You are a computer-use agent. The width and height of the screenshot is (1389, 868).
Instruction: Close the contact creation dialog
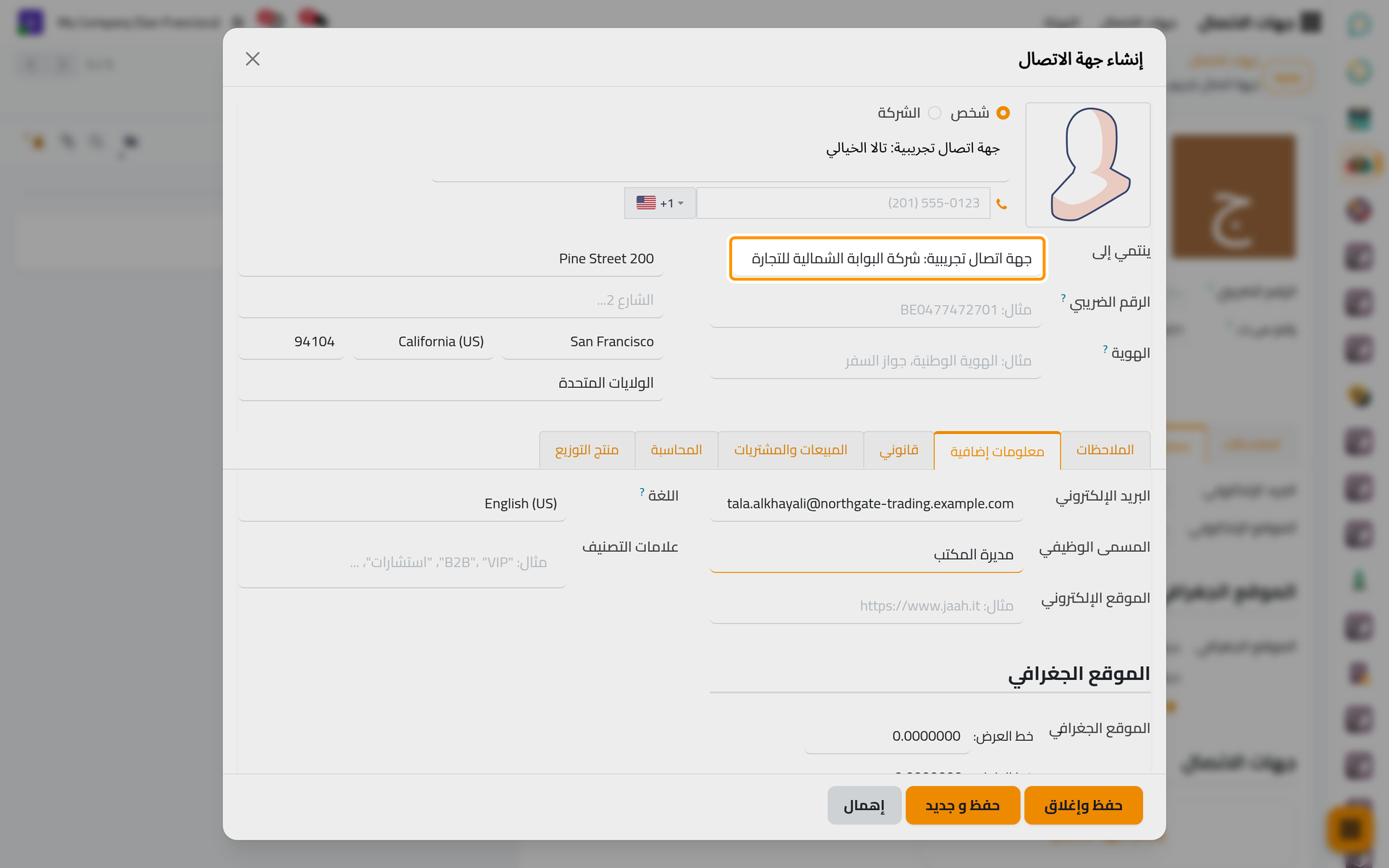(252, 59)
